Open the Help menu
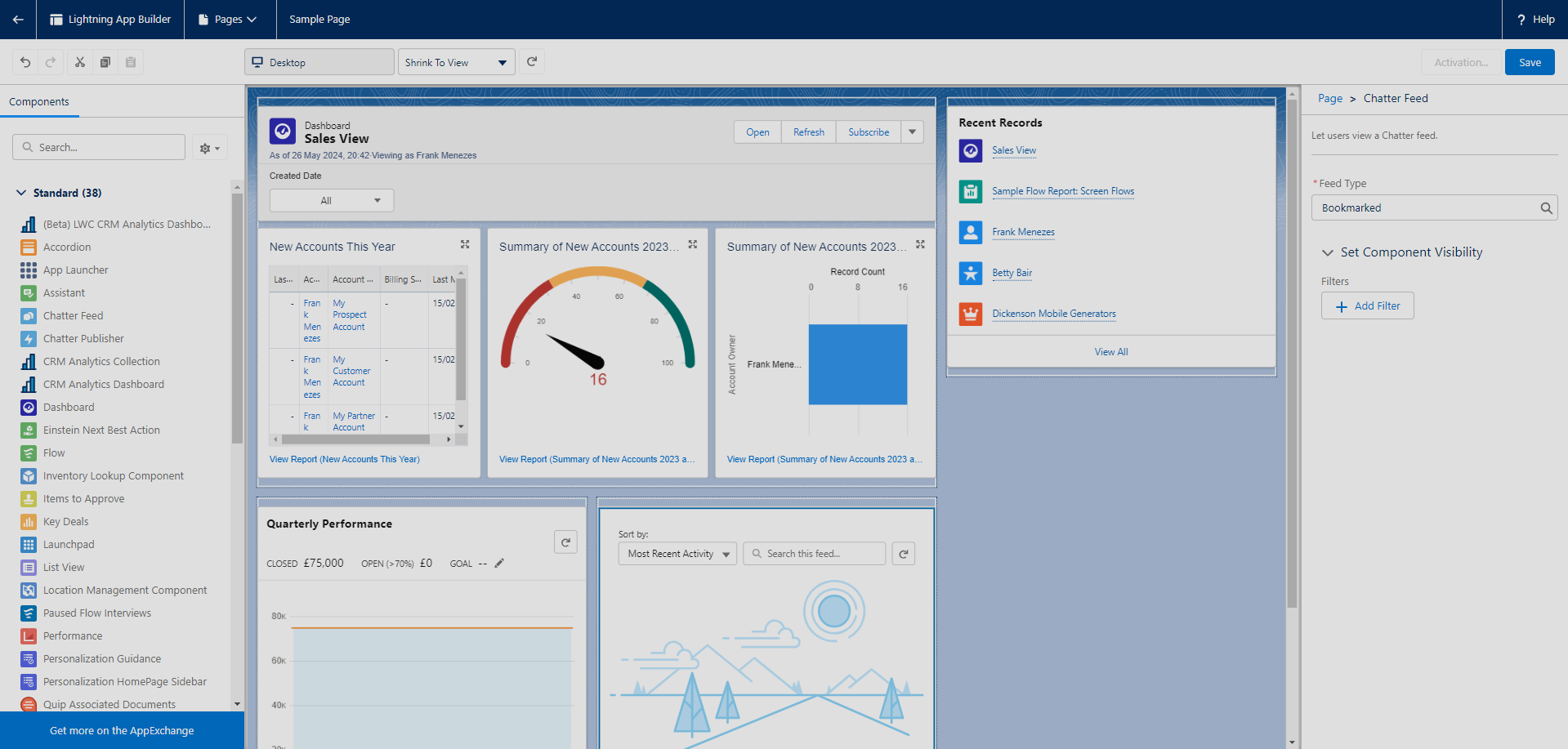The image size is (1568, 749). [1535, 20]
